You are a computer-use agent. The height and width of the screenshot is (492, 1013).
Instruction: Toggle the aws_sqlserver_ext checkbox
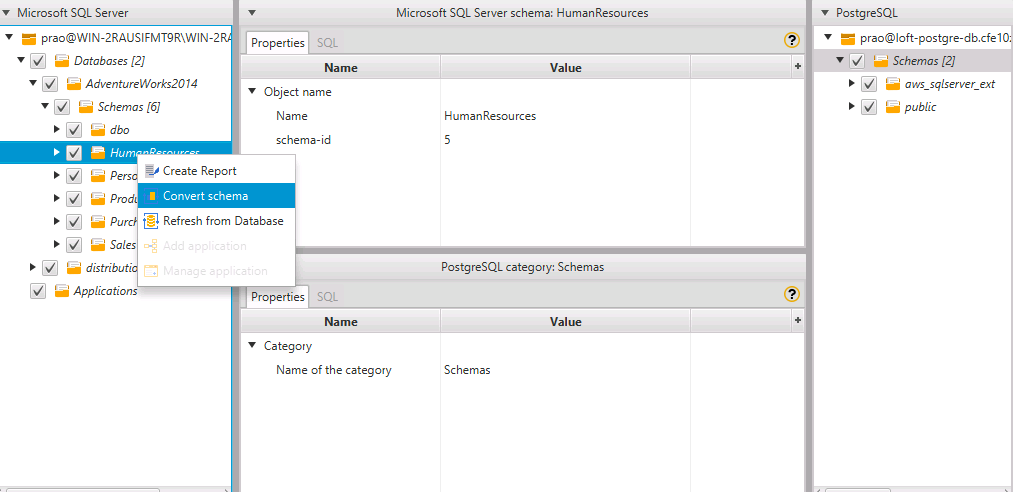coord(869,85)
